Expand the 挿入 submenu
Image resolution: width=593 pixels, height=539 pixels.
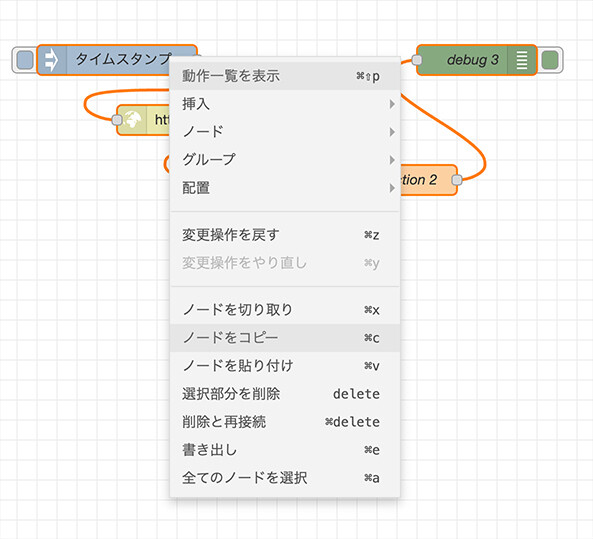click(285, 104)
